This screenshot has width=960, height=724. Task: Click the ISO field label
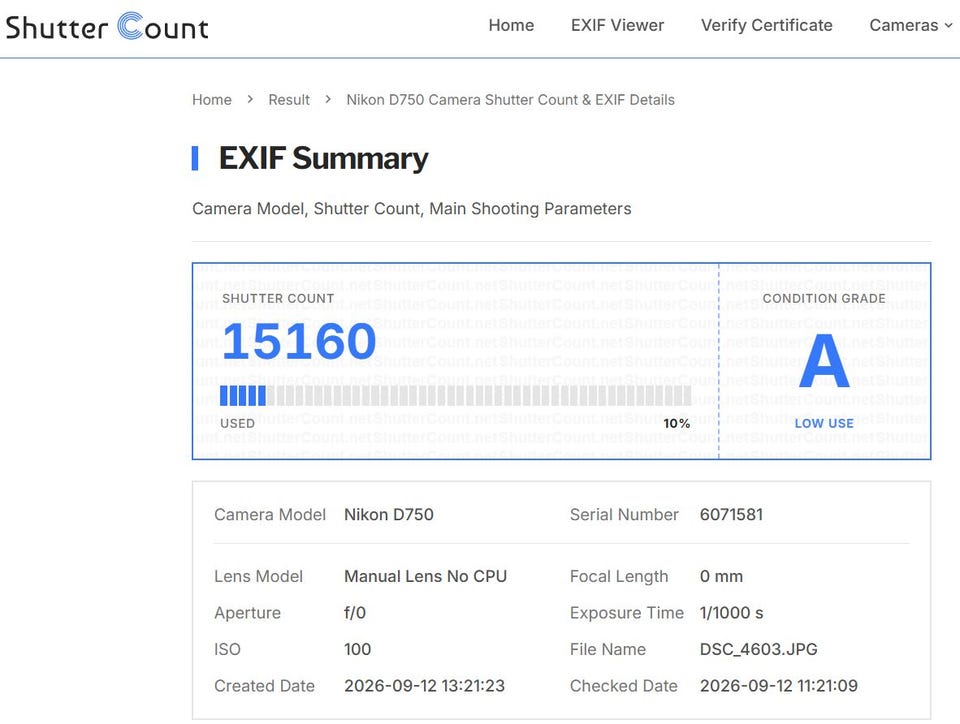227,649
